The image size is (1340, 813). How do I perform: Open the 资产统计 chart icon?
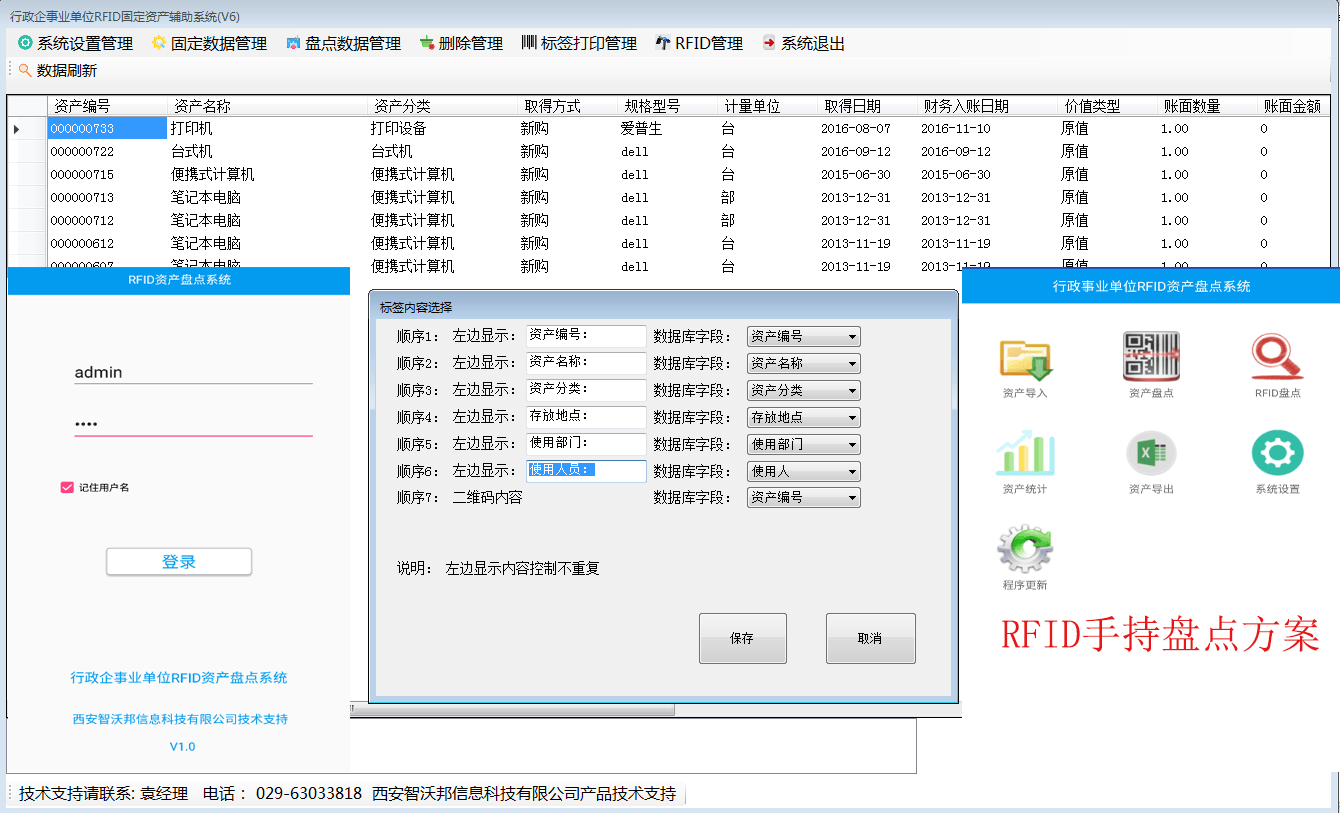coord(1025,454)
